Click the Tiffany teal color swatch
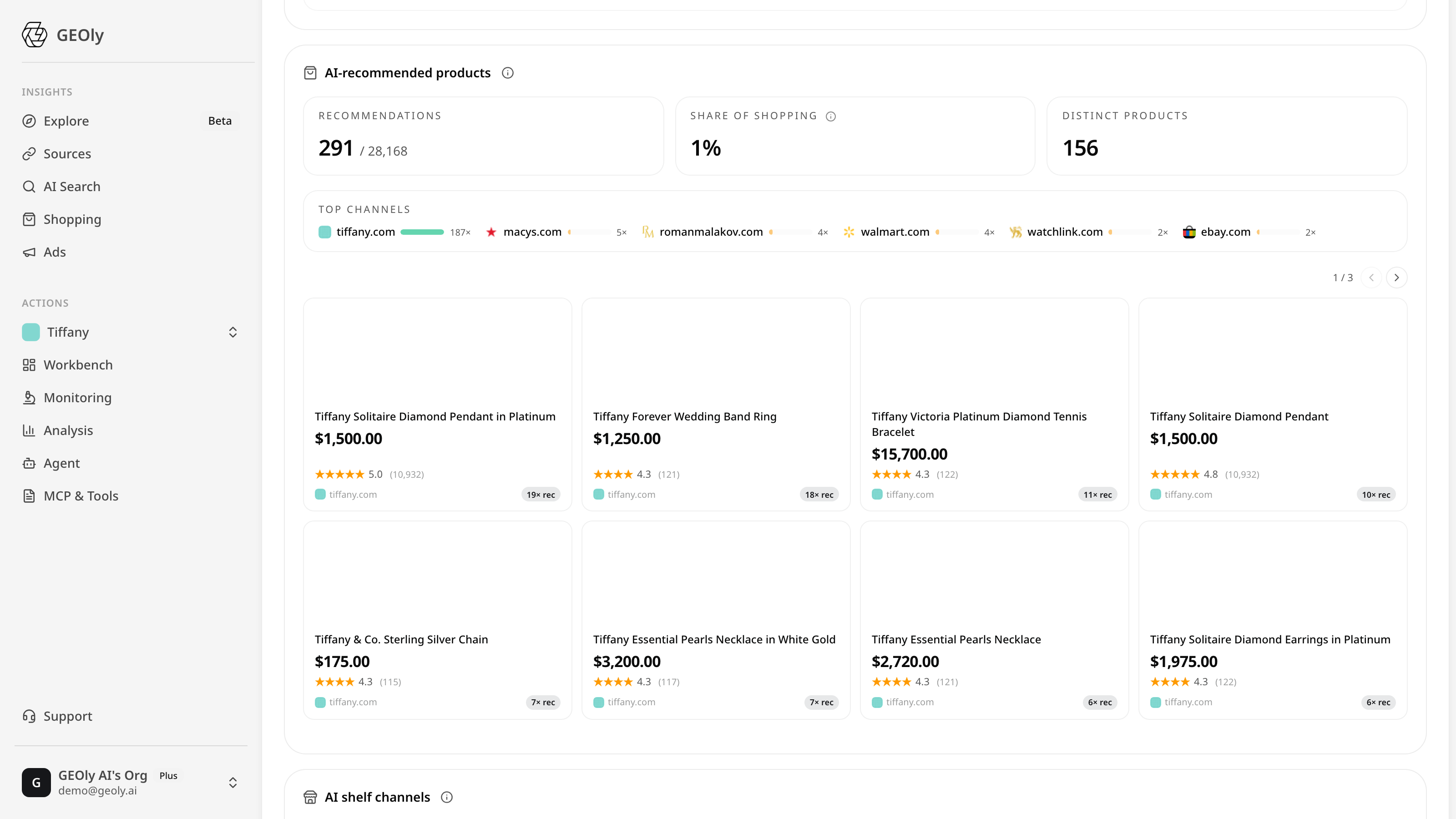This screenshot has height=819, width=1456. [31, 332]
